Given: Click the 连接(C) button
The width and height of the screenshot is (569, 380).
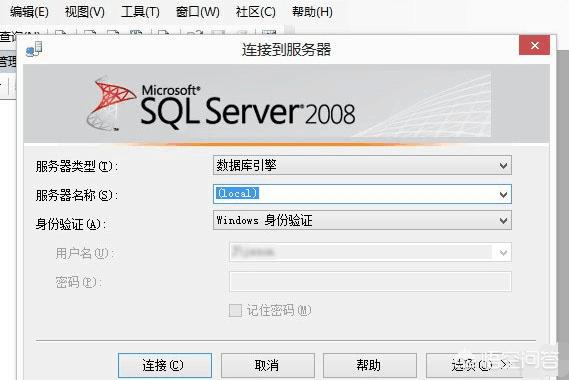Looking at the screenshot, I should click(x=165, y=365).
